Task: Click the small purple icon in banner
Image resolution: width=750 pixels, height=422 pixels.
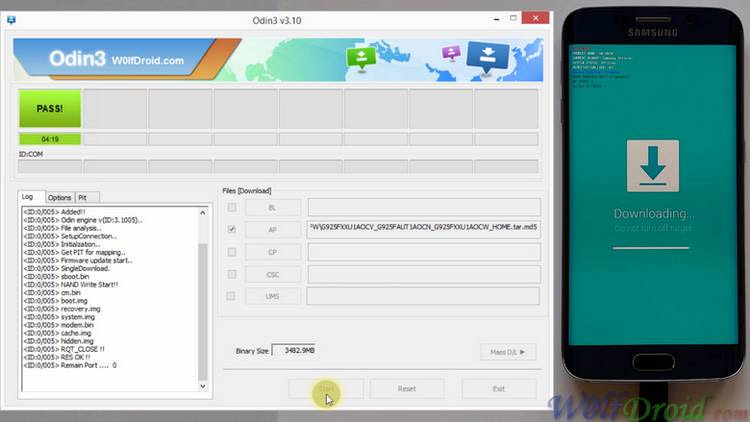Action: pyautogui.click(x=451, y=53)
